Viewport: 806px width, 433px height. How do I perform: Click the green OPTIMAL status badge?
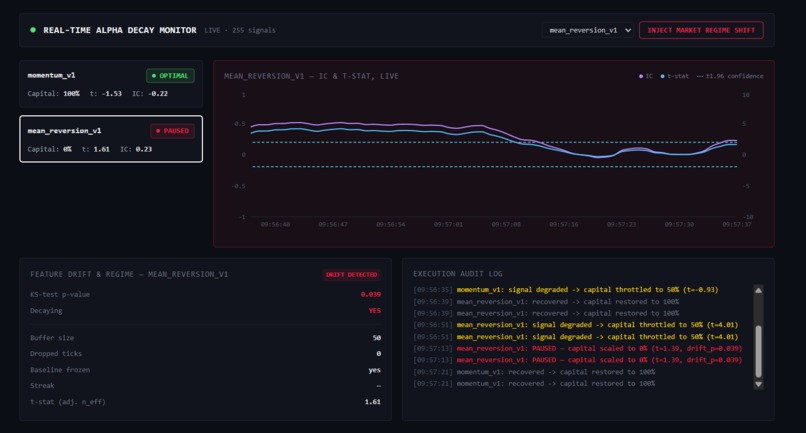pos(170,76)
